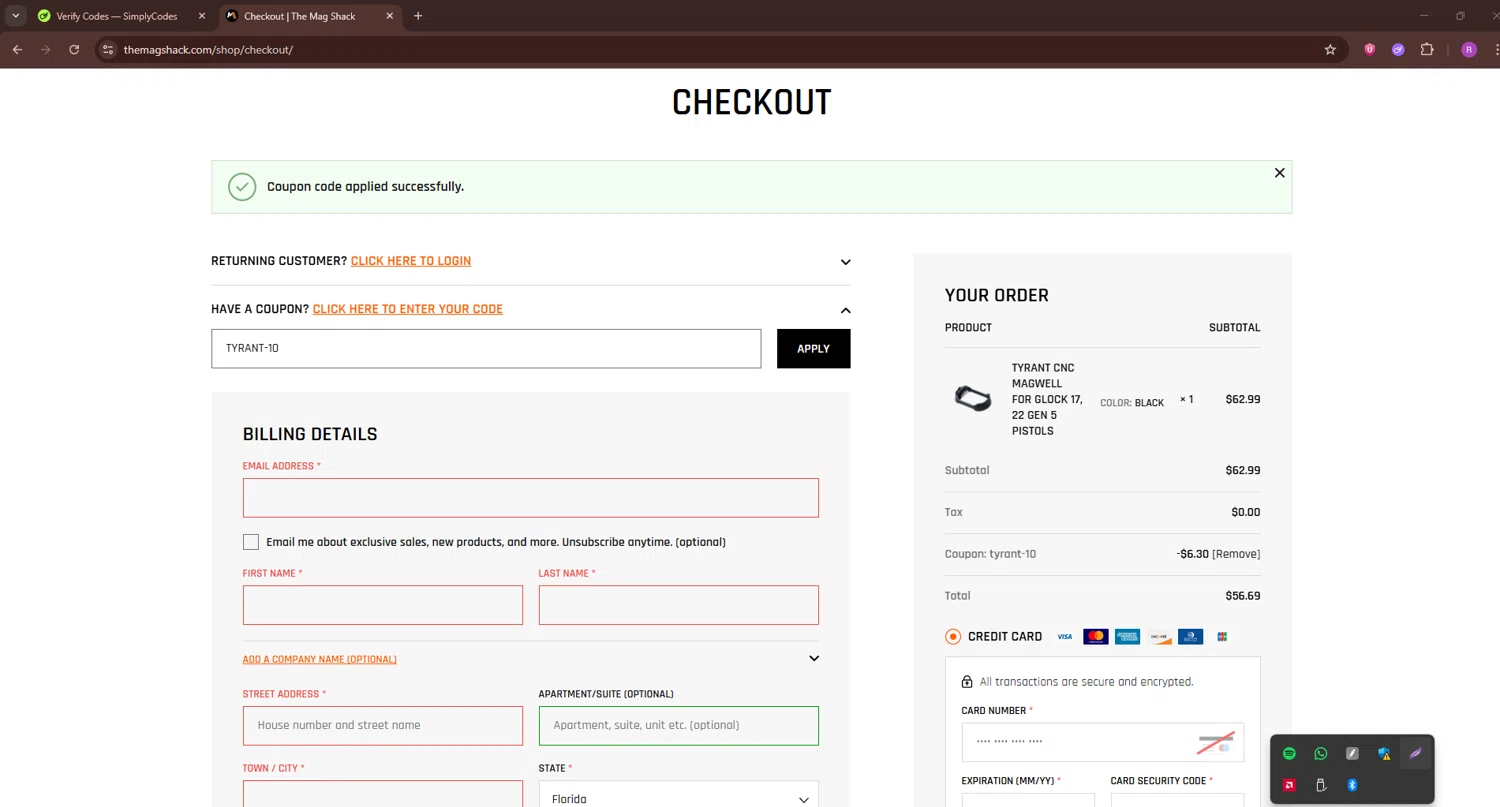Open the Extensions puzzle menu
The image size is (1500, 807).
[1427, 49]
